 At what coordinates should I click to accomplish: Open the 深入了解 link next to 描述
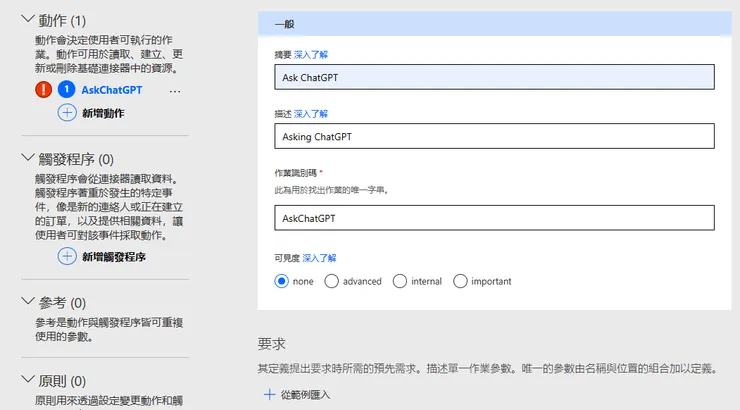point(311,114)
